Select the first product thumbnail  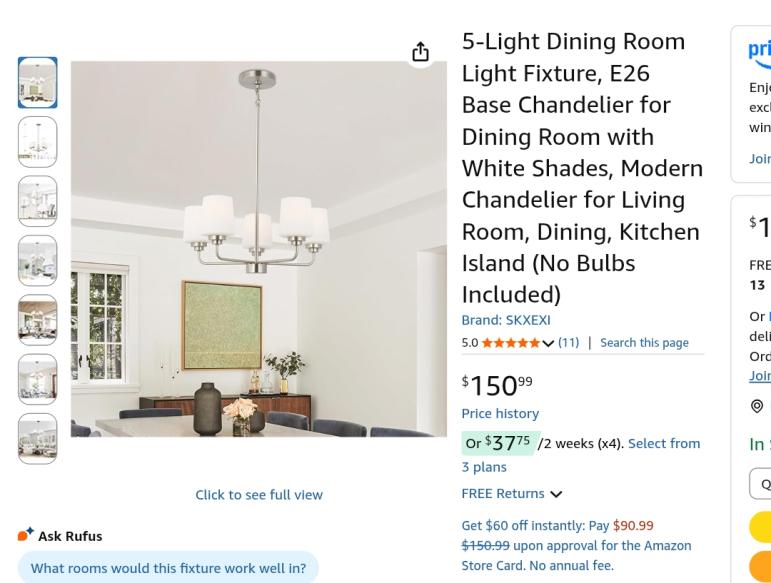[x=38, y=83]
